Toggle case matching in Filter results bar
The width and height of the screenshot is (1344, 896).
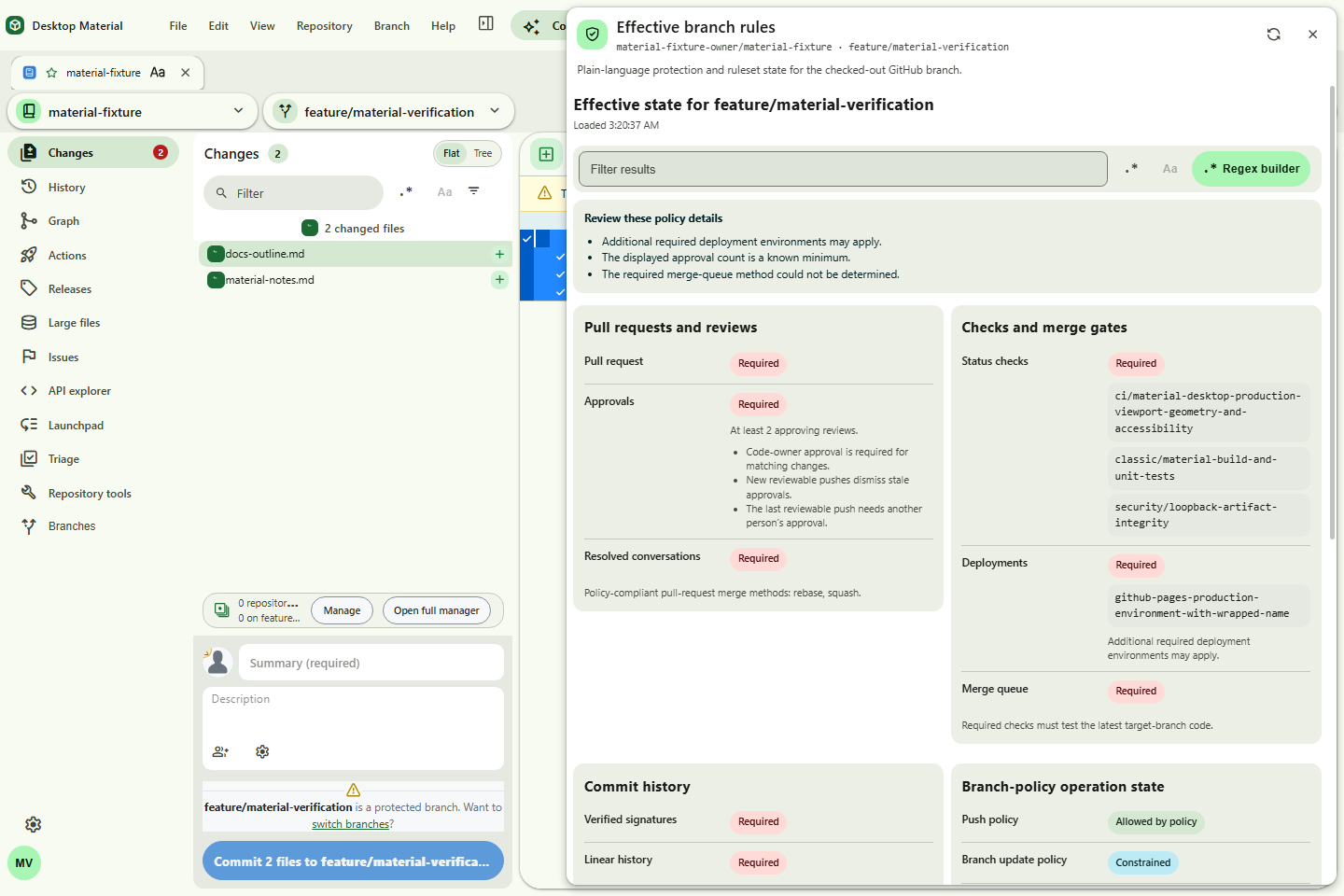point(1170,169)
